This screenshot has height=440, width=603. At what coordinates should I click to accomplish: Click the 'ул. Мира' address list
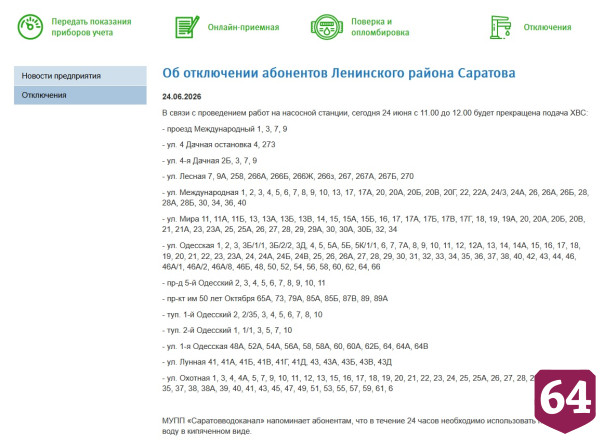(x=373, y=224)
